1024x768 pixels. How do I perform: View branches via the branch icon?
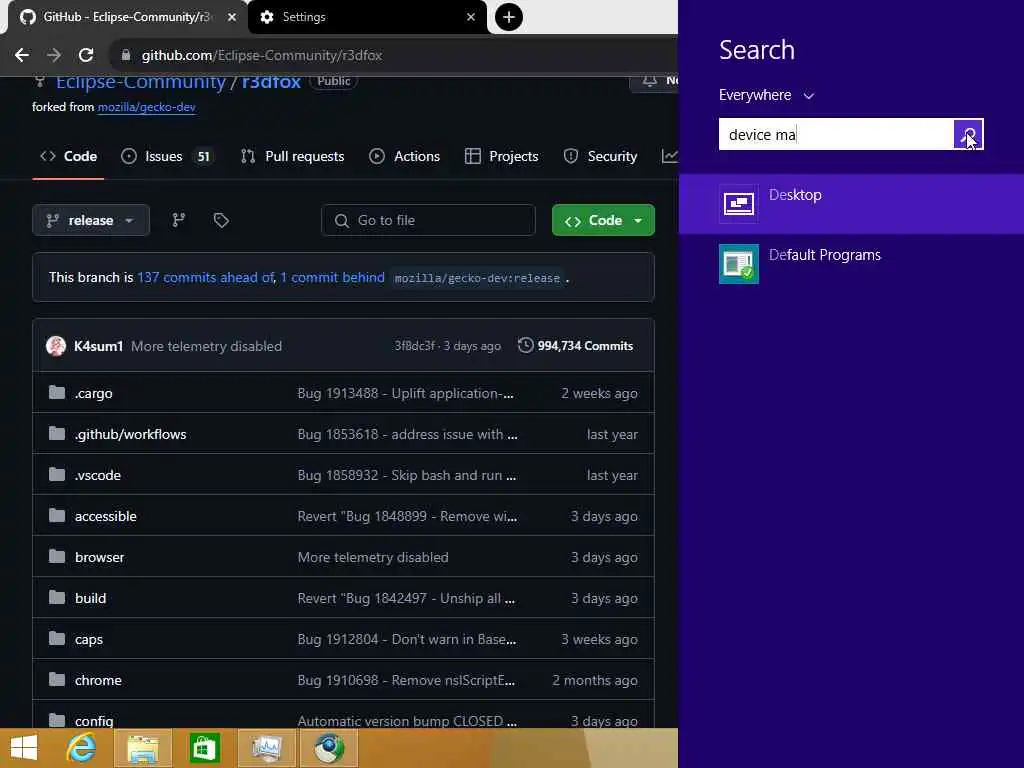pos(178,220)
